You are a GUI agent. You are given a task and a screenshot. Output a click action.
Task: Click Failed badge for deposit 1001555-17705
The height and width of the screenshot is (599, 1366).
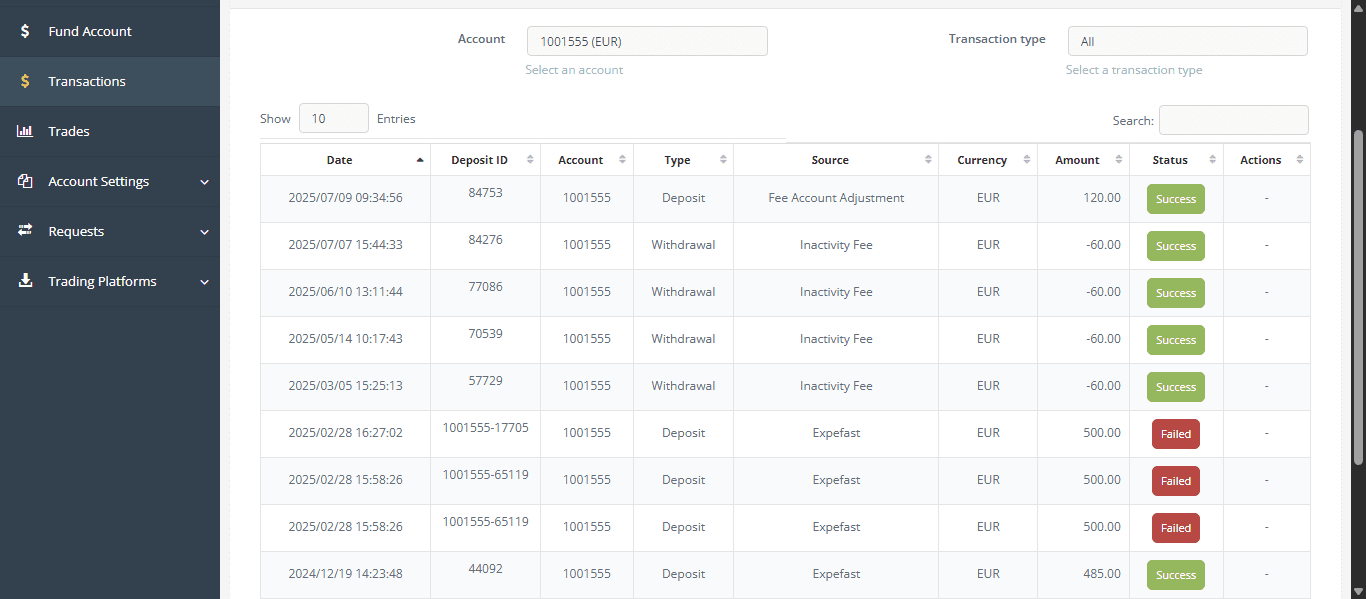point(1175,434)
